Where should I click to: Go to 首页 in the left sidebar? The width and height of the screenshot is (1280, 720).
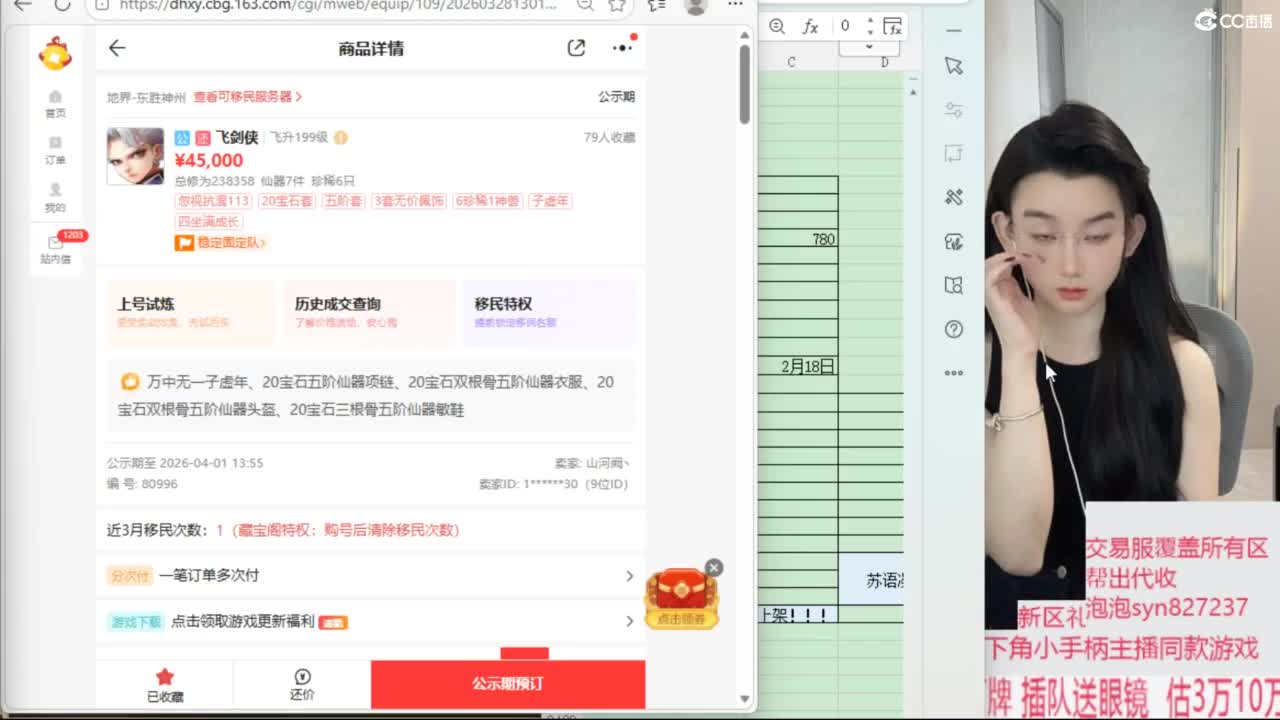(55, 104)
